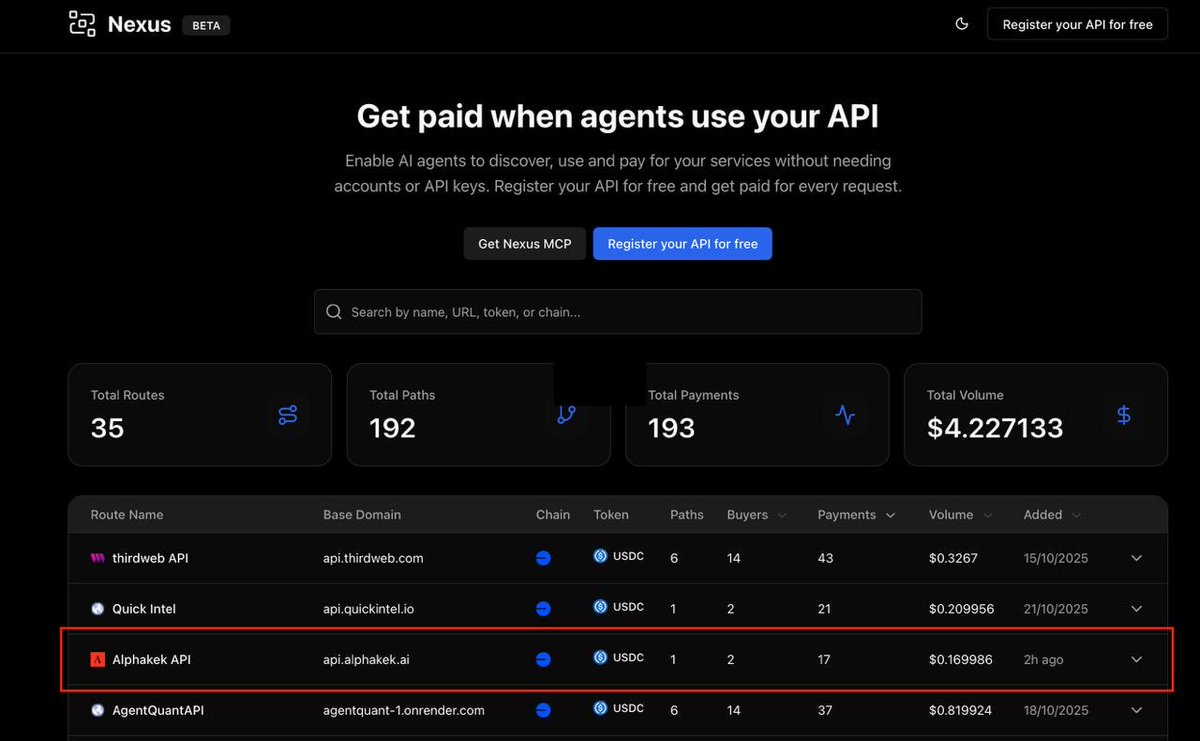The image size is (1200, 741).
Task: Click api.thirdweb.com domain text
Action: tap(373, 558)
